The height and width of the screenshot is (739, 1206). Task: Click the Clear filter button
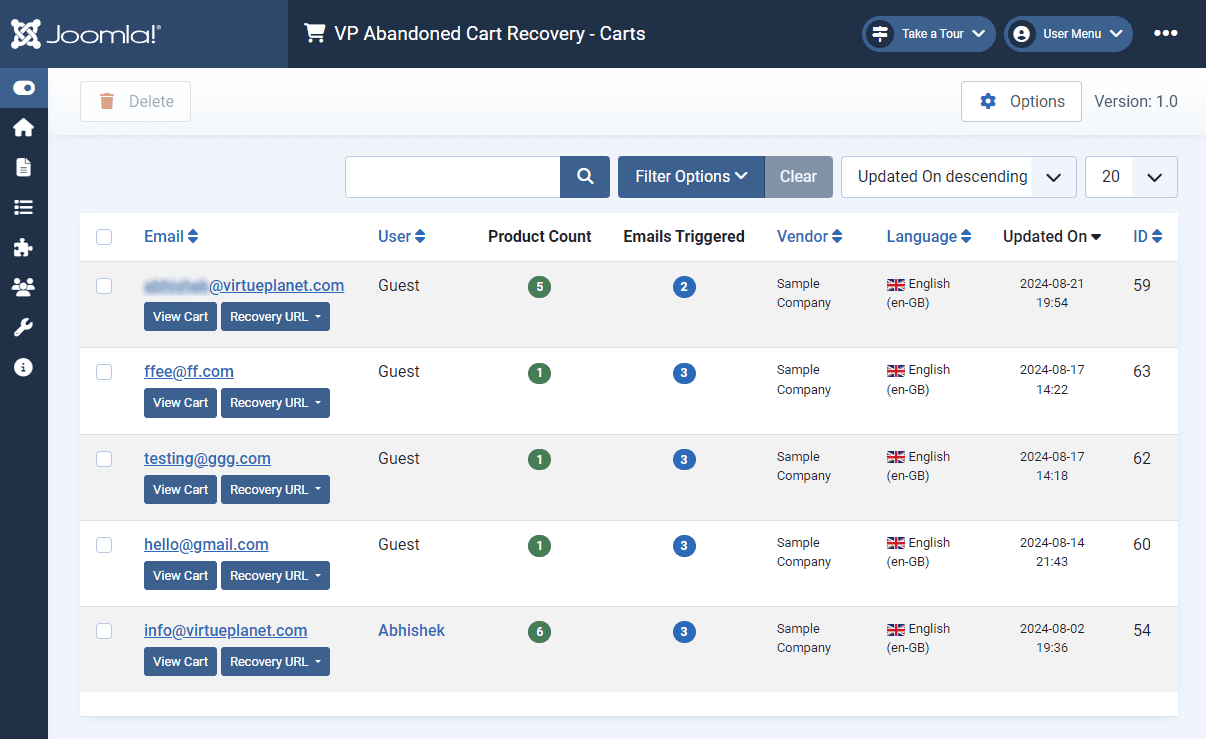pyautogui.click(x=798, y=177)
